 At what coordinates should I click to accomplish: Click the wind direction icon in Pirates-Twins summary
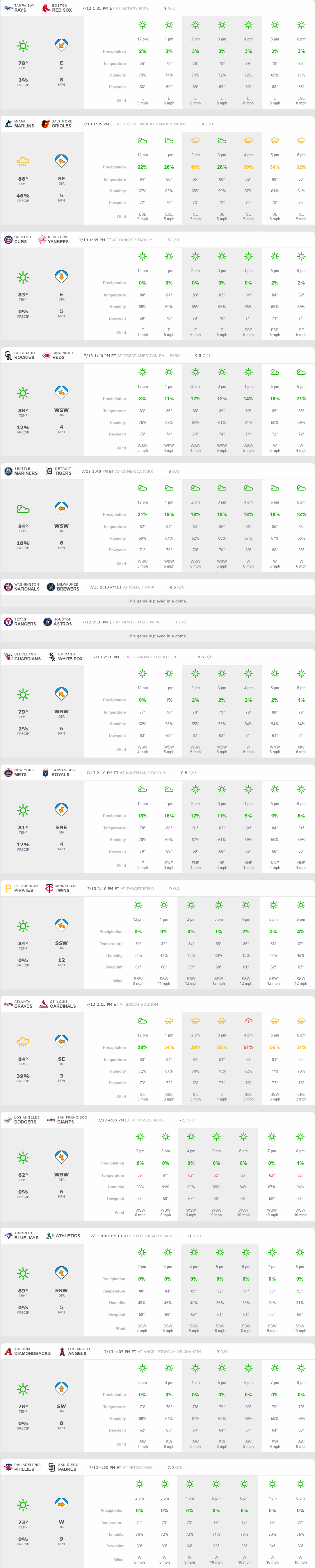61,926
